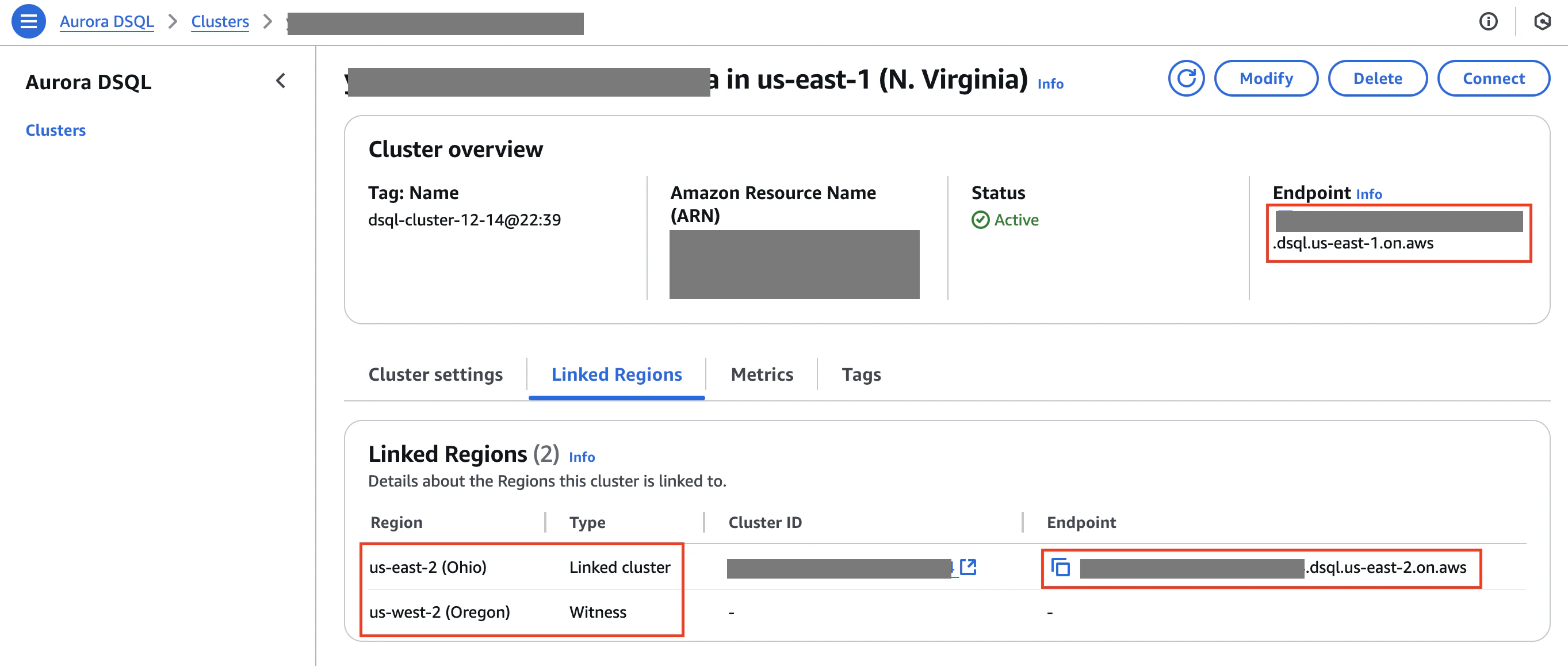
Task: Open Info link beside Linked Regions heading
Action: click(582, 457)
